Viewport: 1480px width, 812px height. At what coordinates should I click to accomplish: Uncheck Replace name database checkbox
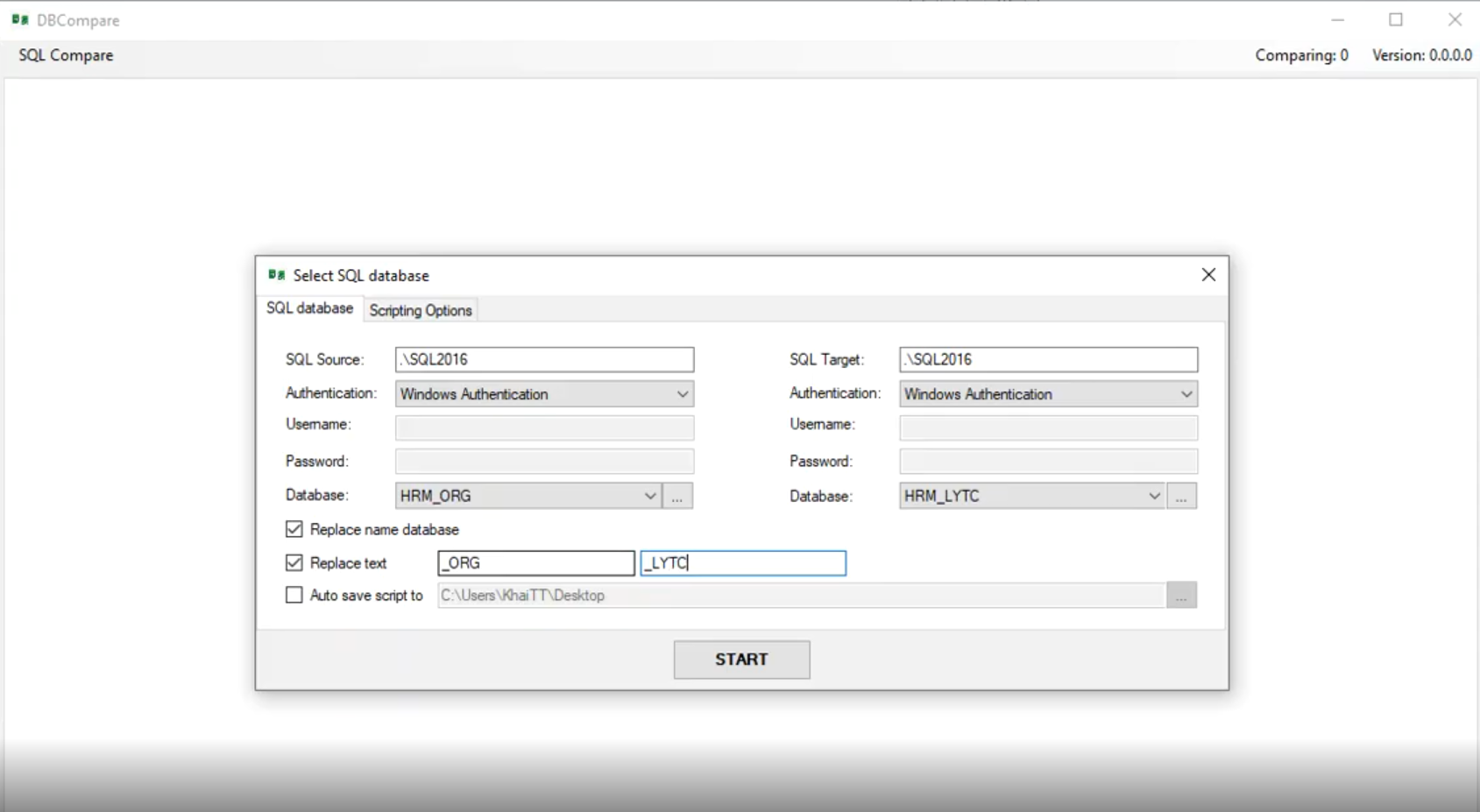[294, 529]
